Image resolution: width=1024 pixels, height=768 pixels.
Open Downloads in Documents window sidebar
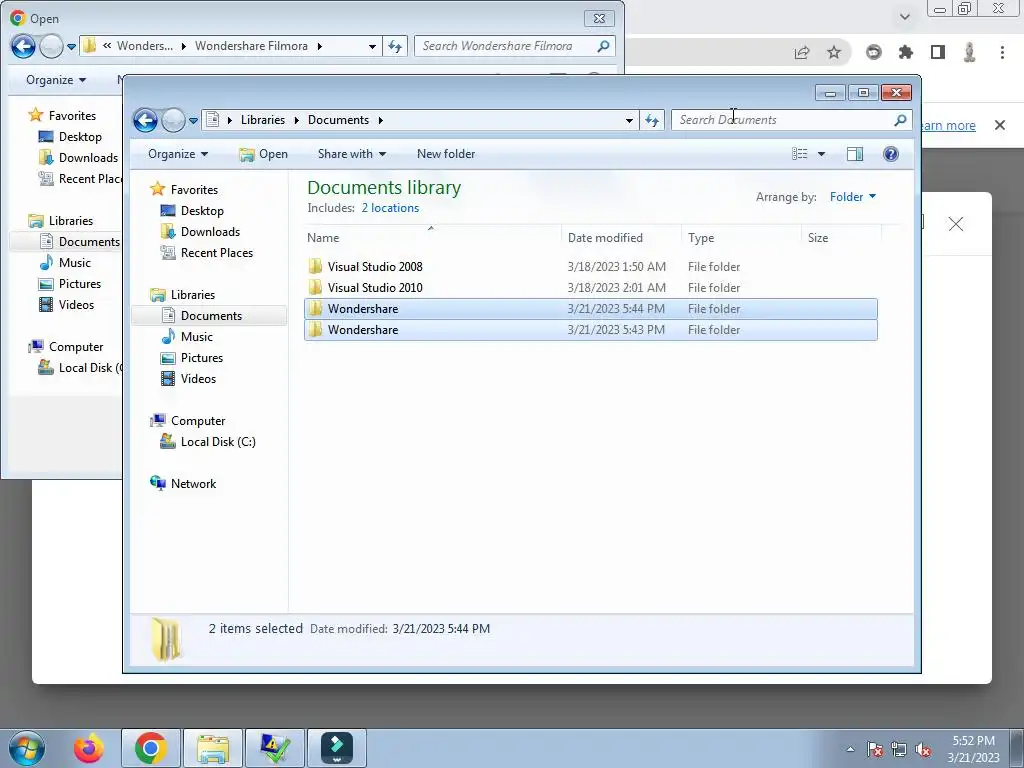point(210,232)
